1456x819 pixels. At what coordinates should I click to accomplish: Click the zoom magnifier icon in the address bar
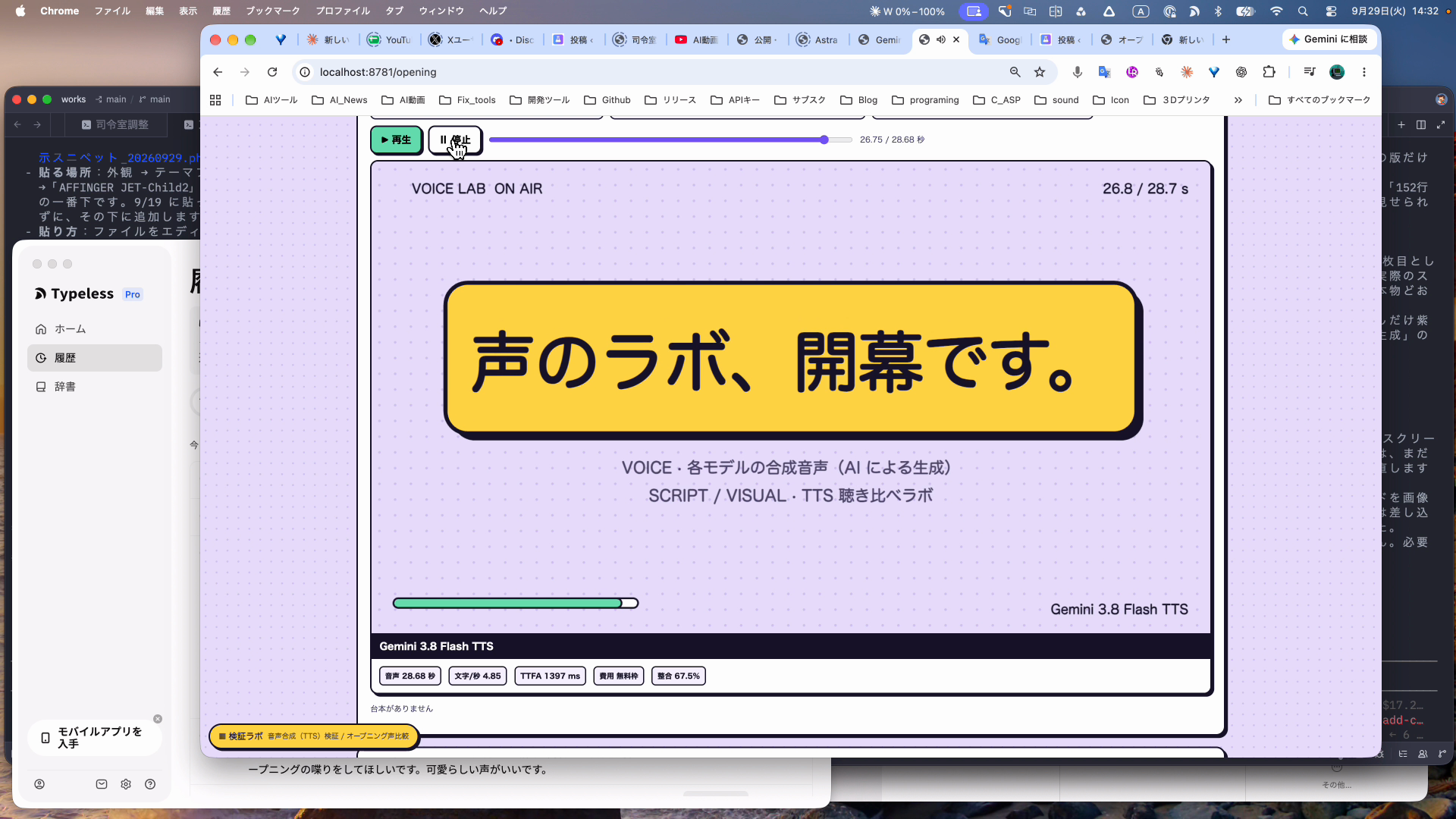click(1015, 72)
